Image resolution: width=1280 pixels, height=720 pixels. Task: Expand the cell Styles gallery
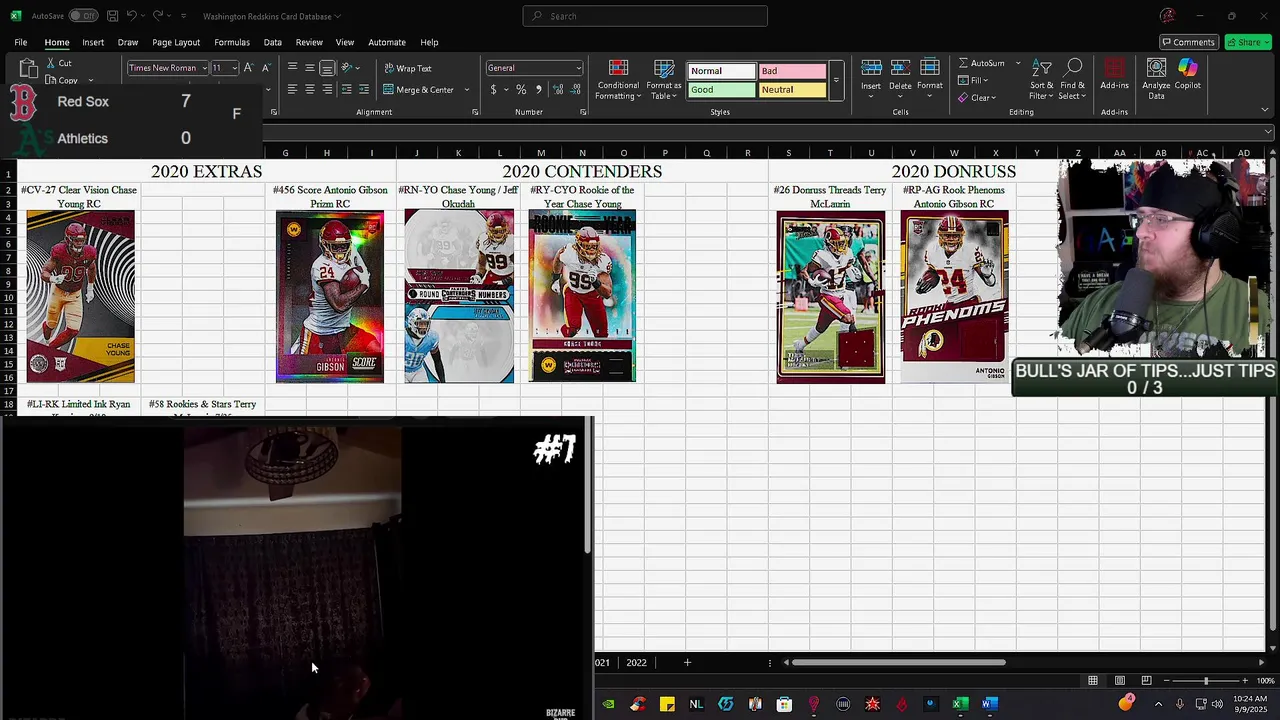pyautogui.click(x=836, y=80)
